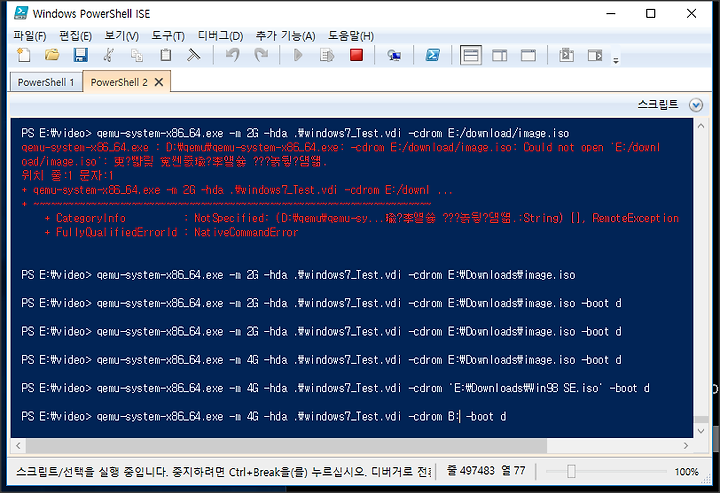The width and height of the screenshot is (720, 493).
Task: Expand toolbar overflow options arrow
Action: 616,60
